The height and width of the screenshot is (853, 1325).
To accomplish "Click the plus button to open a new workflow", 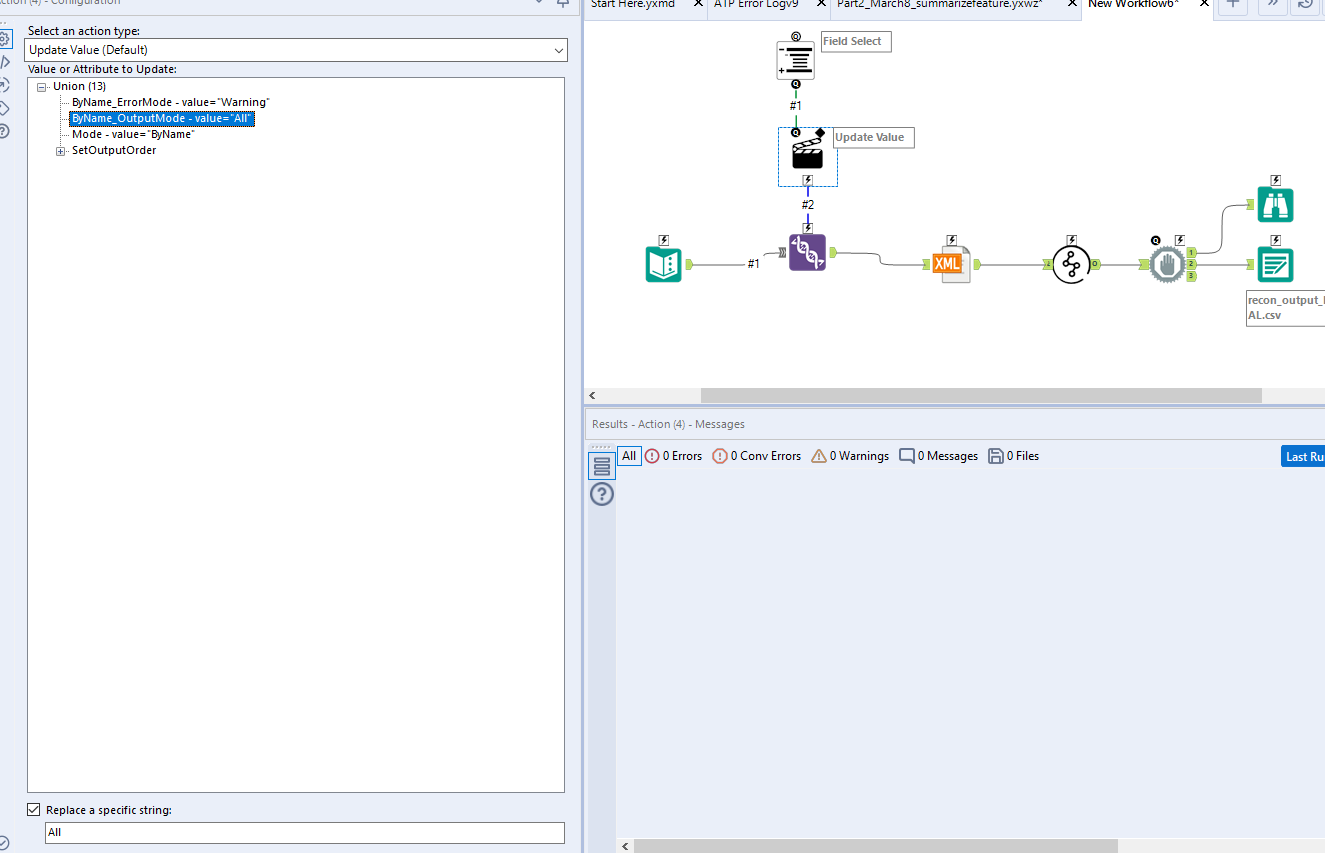I will (1232, 6).
